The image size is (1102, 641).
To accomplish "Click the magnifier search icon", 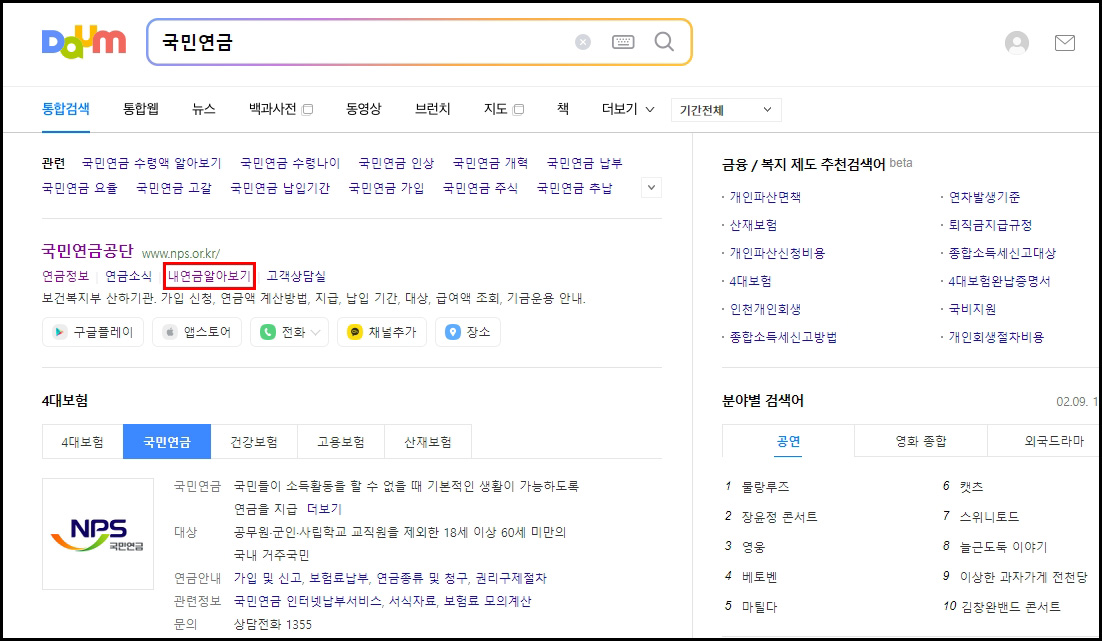I will pyautogui.click(x=664, y=41).
